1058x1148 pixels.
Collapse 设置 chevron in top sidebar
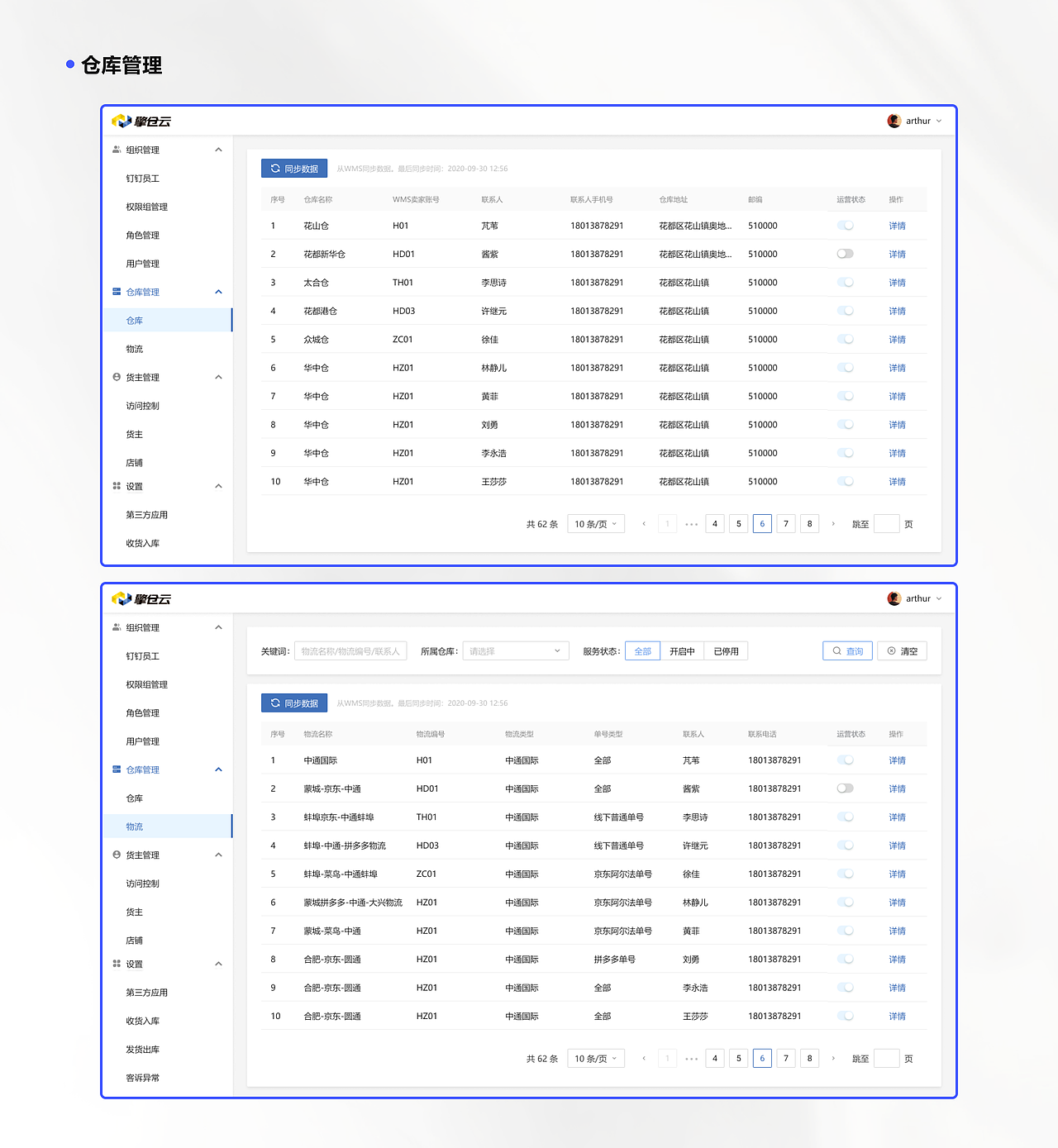pos(218,486)
